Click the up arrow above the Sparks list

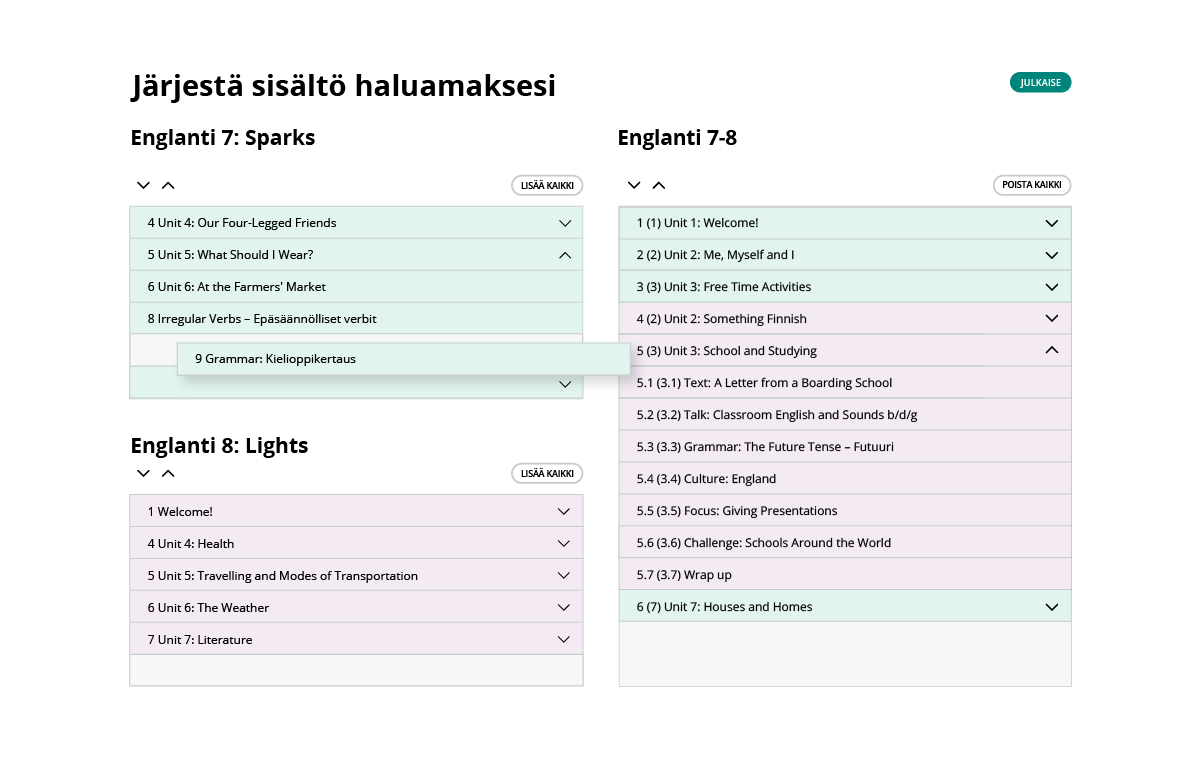click(x=168, y=185)
